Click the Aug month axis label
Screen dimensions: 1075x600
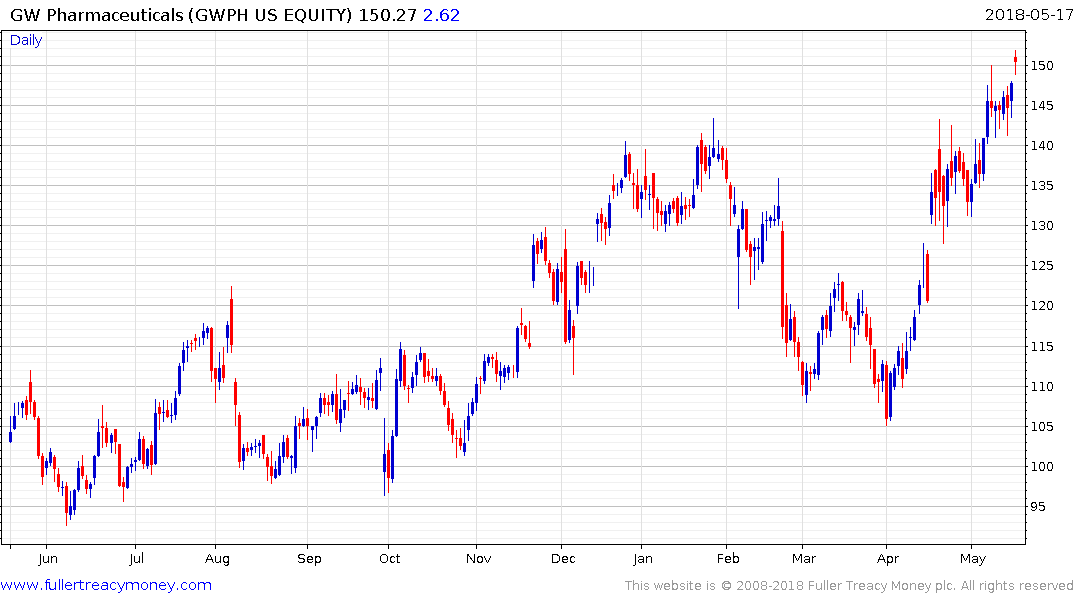(x=217, y=558)
